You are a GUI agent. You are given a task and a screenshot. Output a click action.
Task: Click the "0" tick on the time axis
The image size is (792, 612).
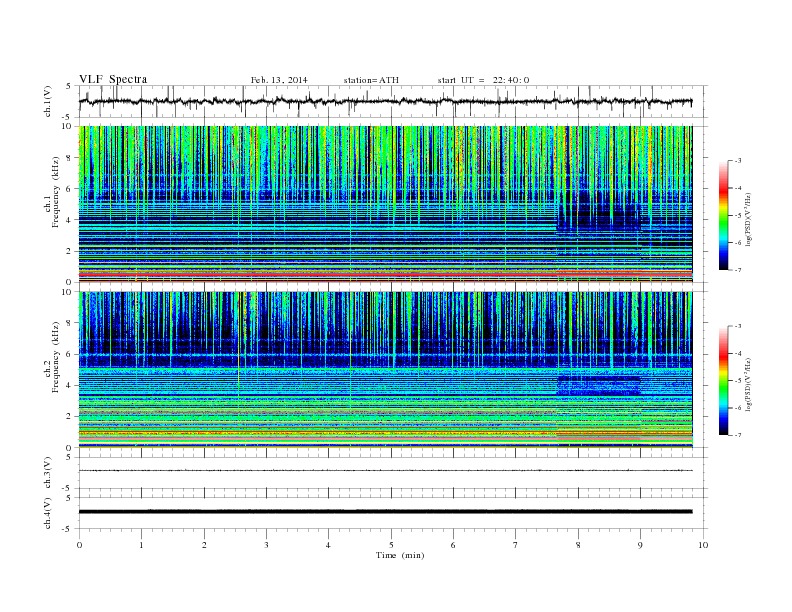79,545
